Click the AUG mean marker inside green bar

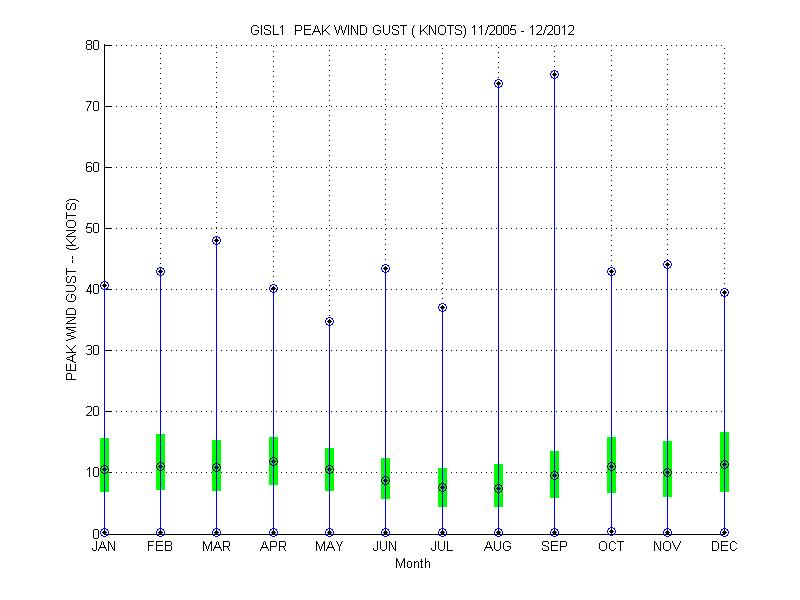[498, 489]
